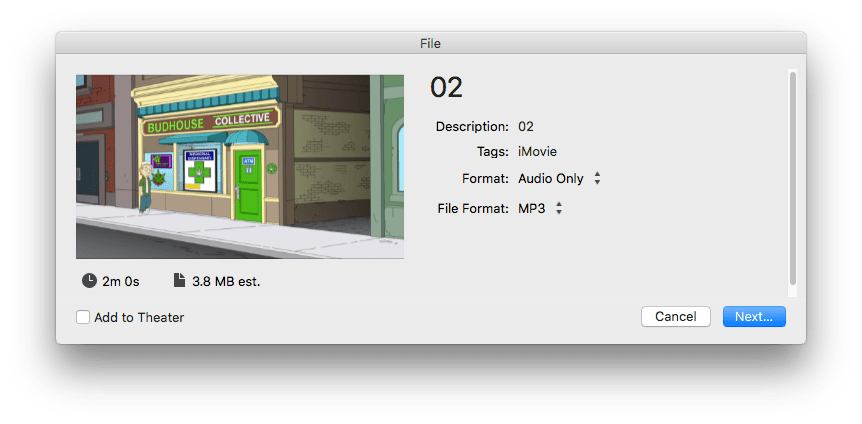862x424 pixels.
Task: Edit the Description field value 02
Action: point(526,127)
